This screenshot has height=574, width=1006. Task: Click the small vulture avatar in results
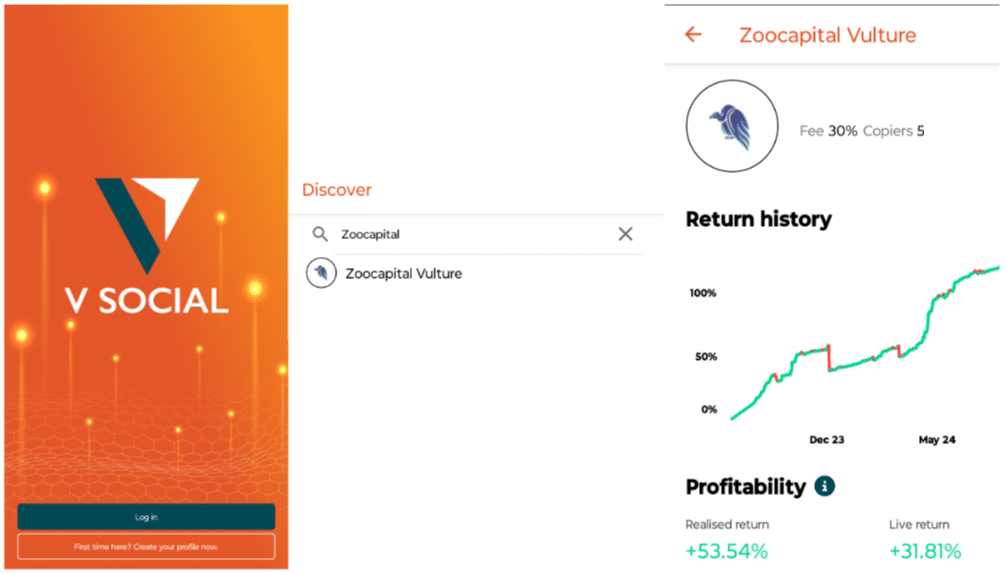pyautogui.click(x=321, y=273)
